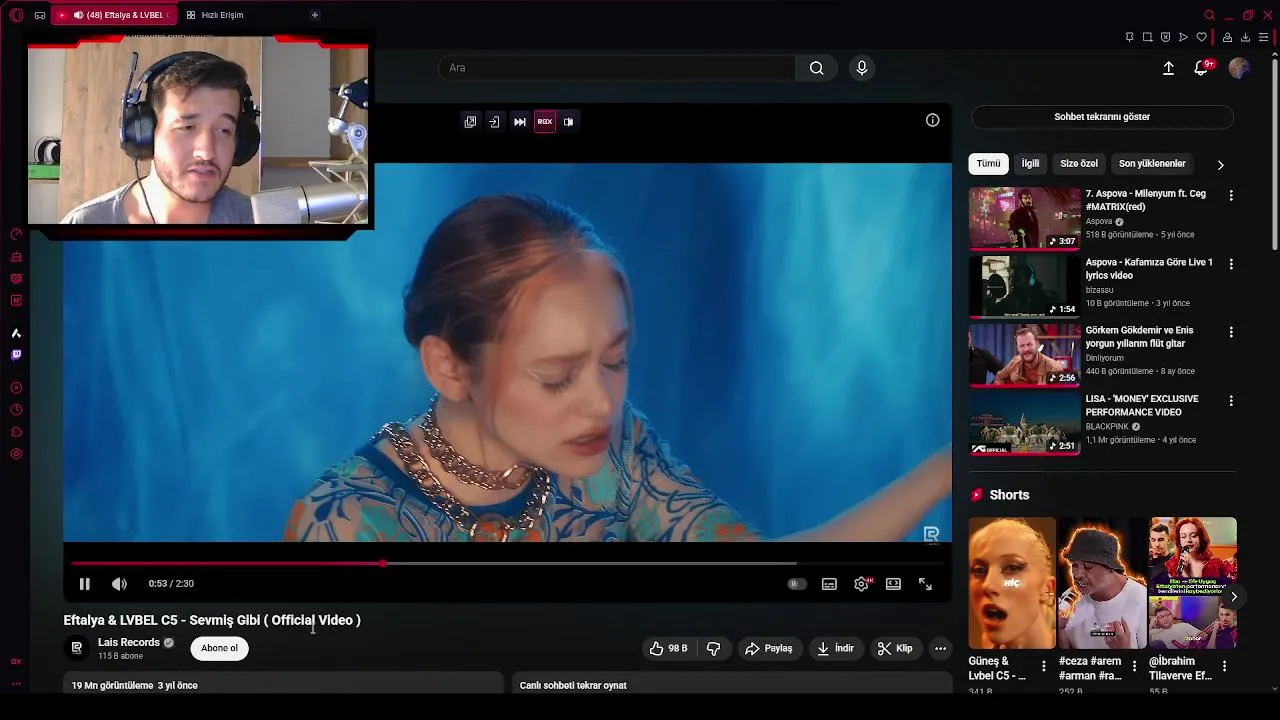Click the Abone ol subscribe button

pyautogui.click(x=219, y=648)
